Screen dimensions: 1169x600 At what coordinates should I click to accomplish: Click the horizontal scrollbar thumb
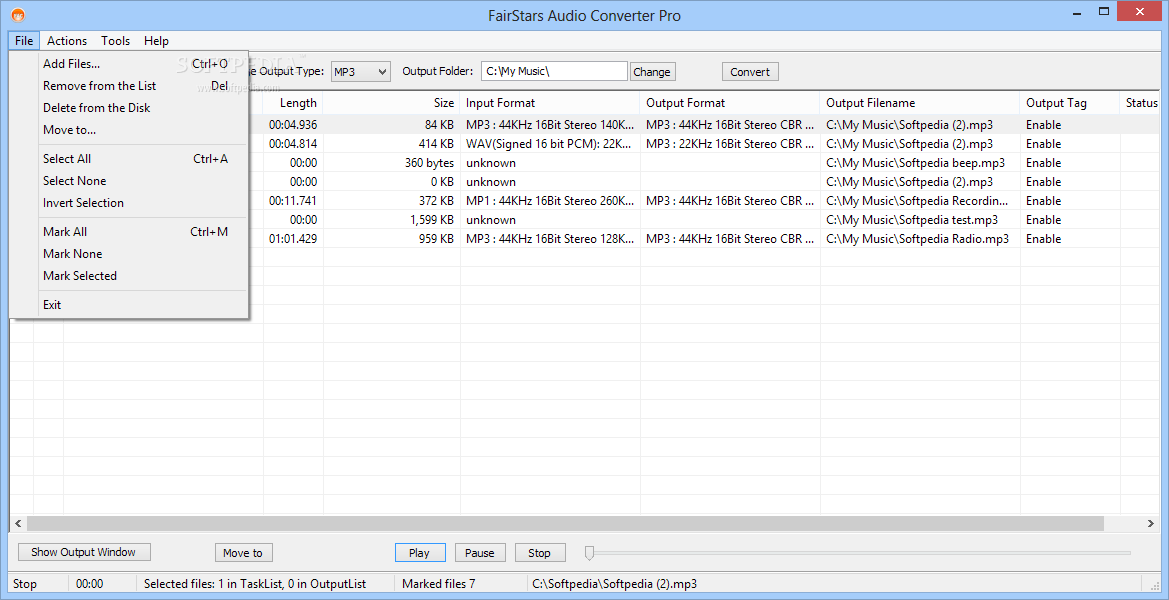tap(565, 524)
